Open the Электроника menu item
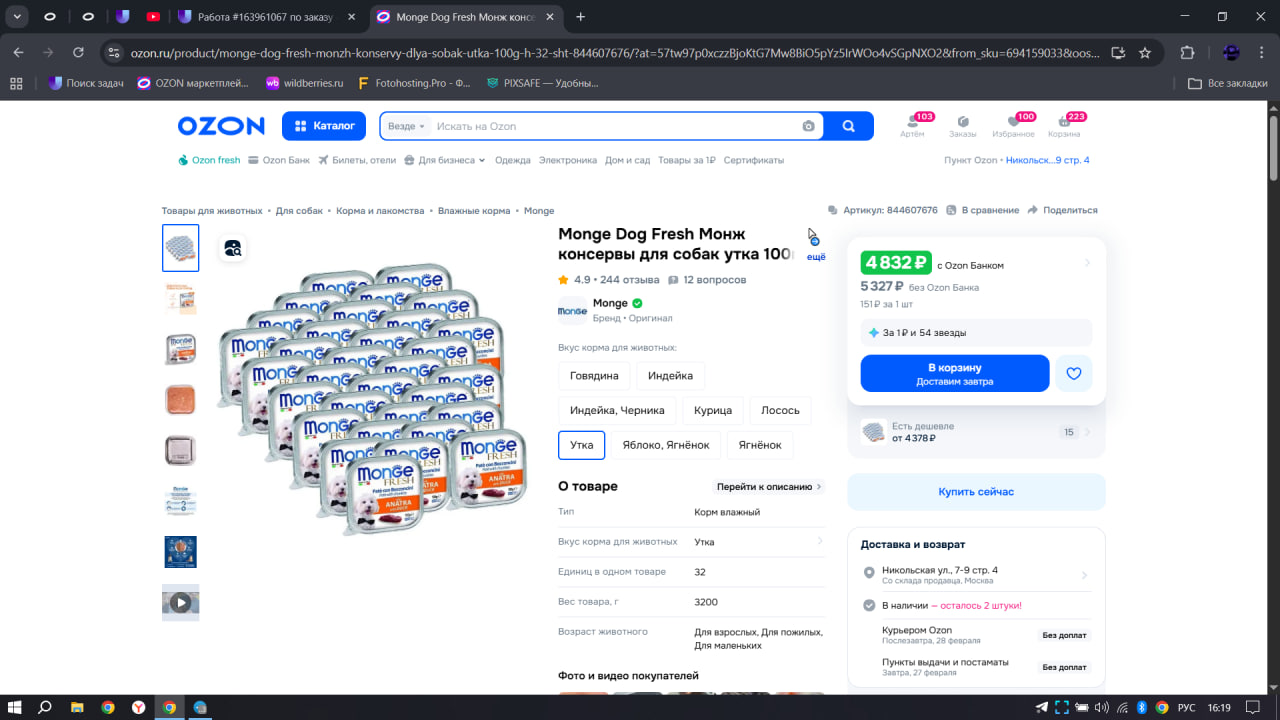 click(567, 160)
